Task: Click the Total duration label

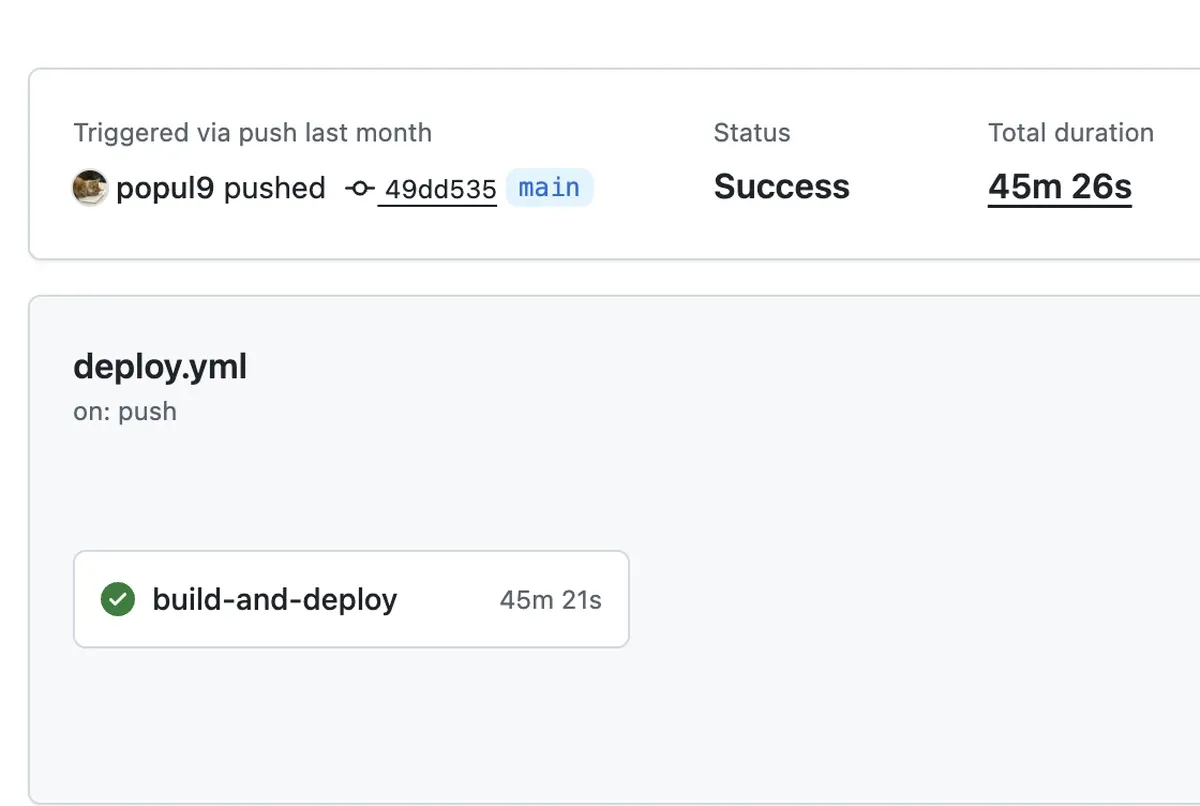Action: 1070,132
